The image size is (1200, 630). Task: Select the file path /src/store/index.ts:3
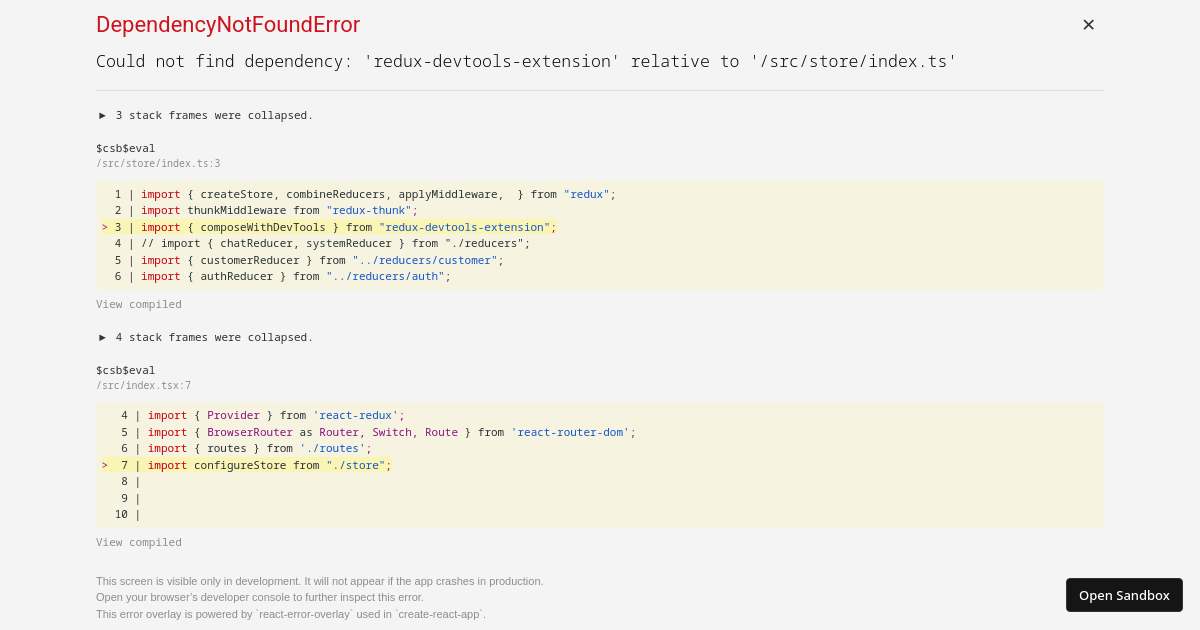158,163
